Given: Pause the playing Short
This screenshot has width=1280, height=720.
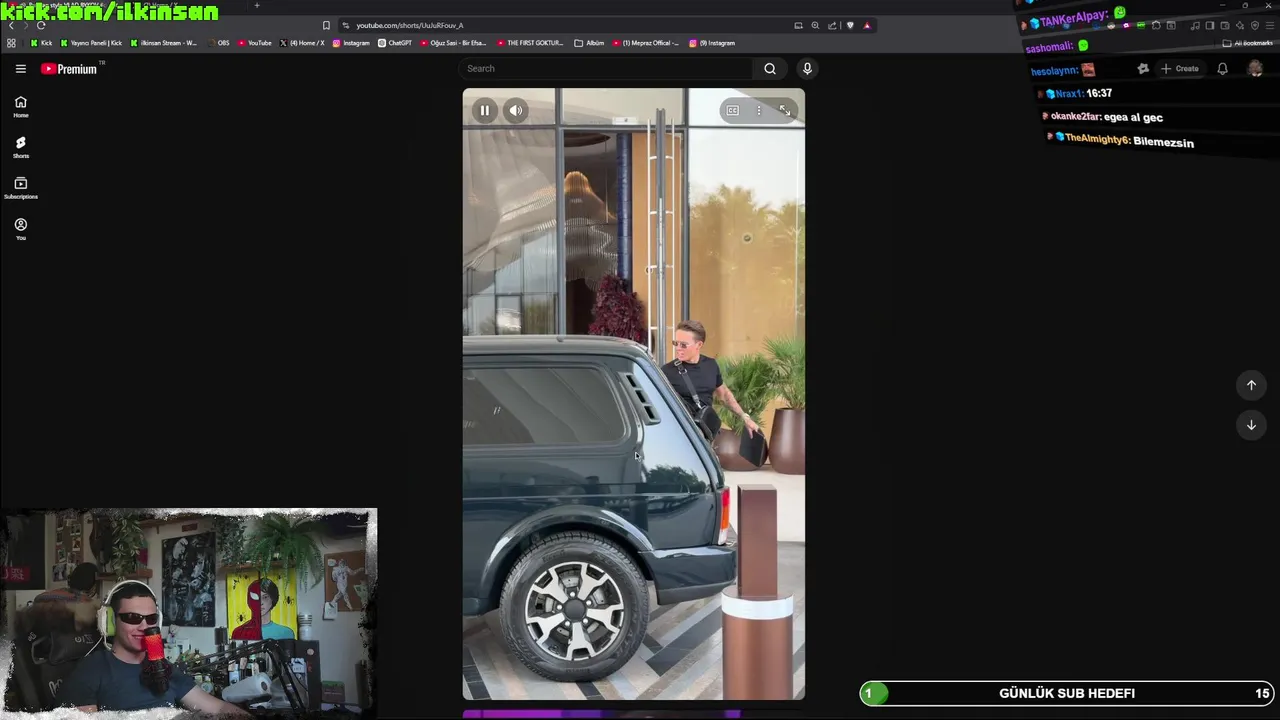Looking at the screenshot, I should tap(484, 111).
